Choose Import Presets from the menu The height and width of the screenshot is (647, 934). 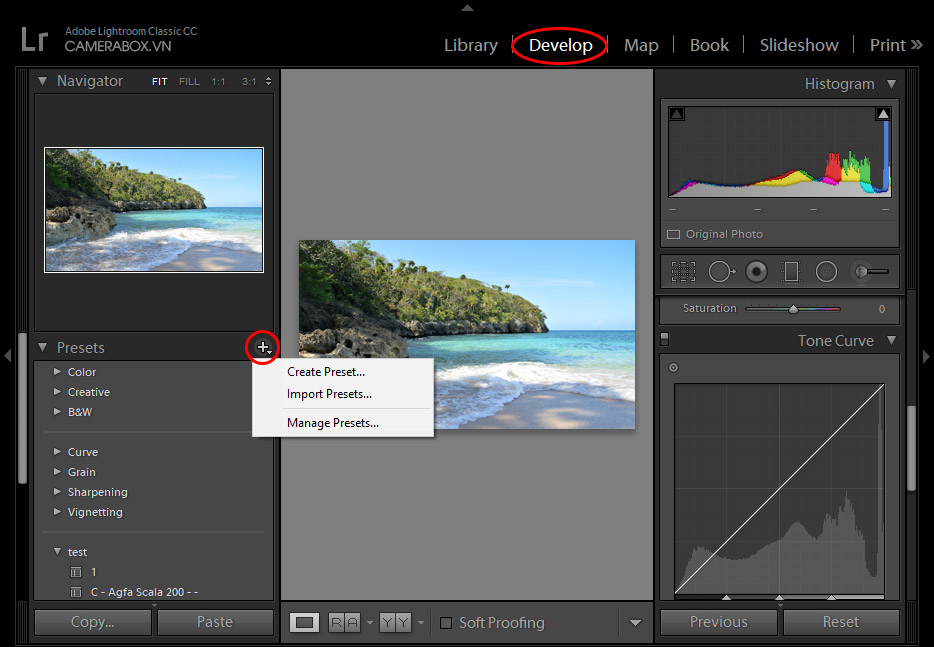pyautogui.click(x=329, y=394)
